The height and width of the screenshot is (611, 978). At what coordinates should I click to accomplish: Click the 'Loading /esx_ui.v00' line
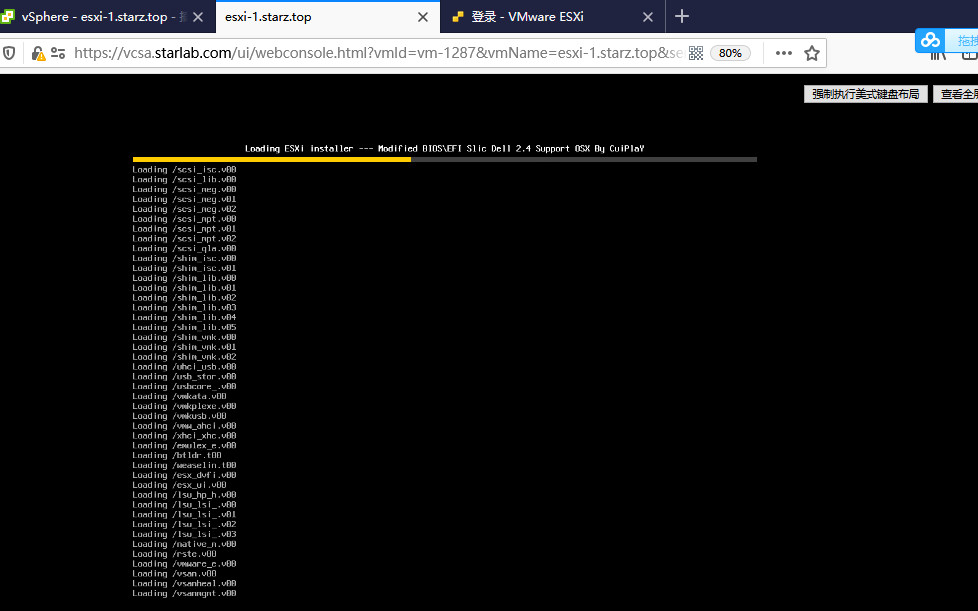(x=179, y=485)
